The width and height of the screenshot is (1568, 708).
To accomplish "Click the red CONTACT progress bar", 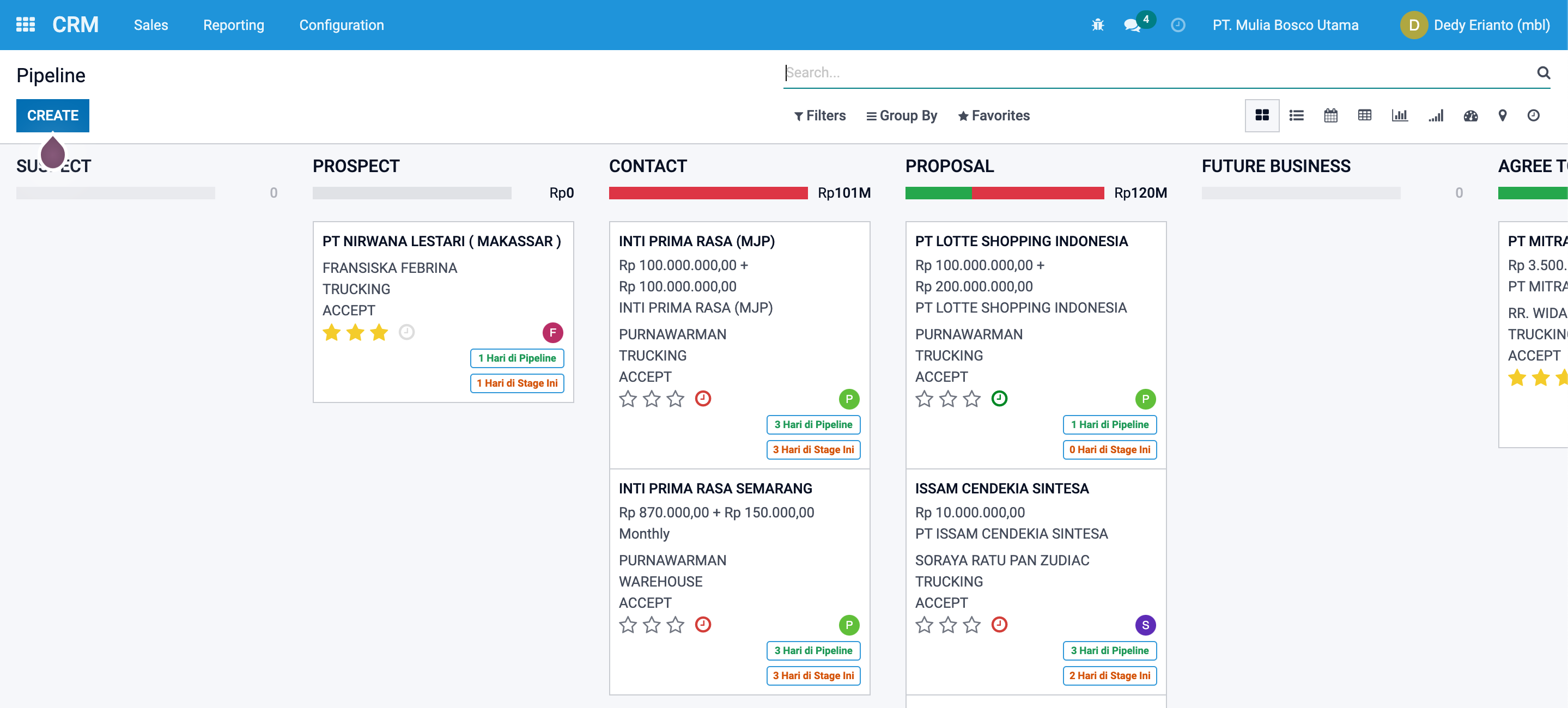I will (708, 193).
